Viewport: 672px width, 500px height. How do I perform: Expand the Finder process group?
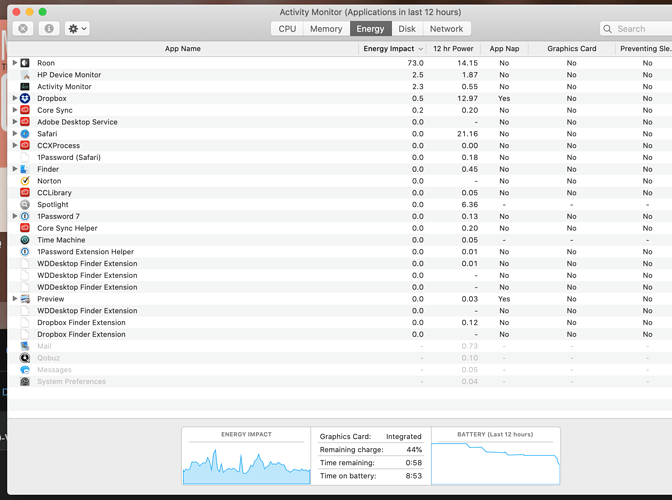(15, 169)
